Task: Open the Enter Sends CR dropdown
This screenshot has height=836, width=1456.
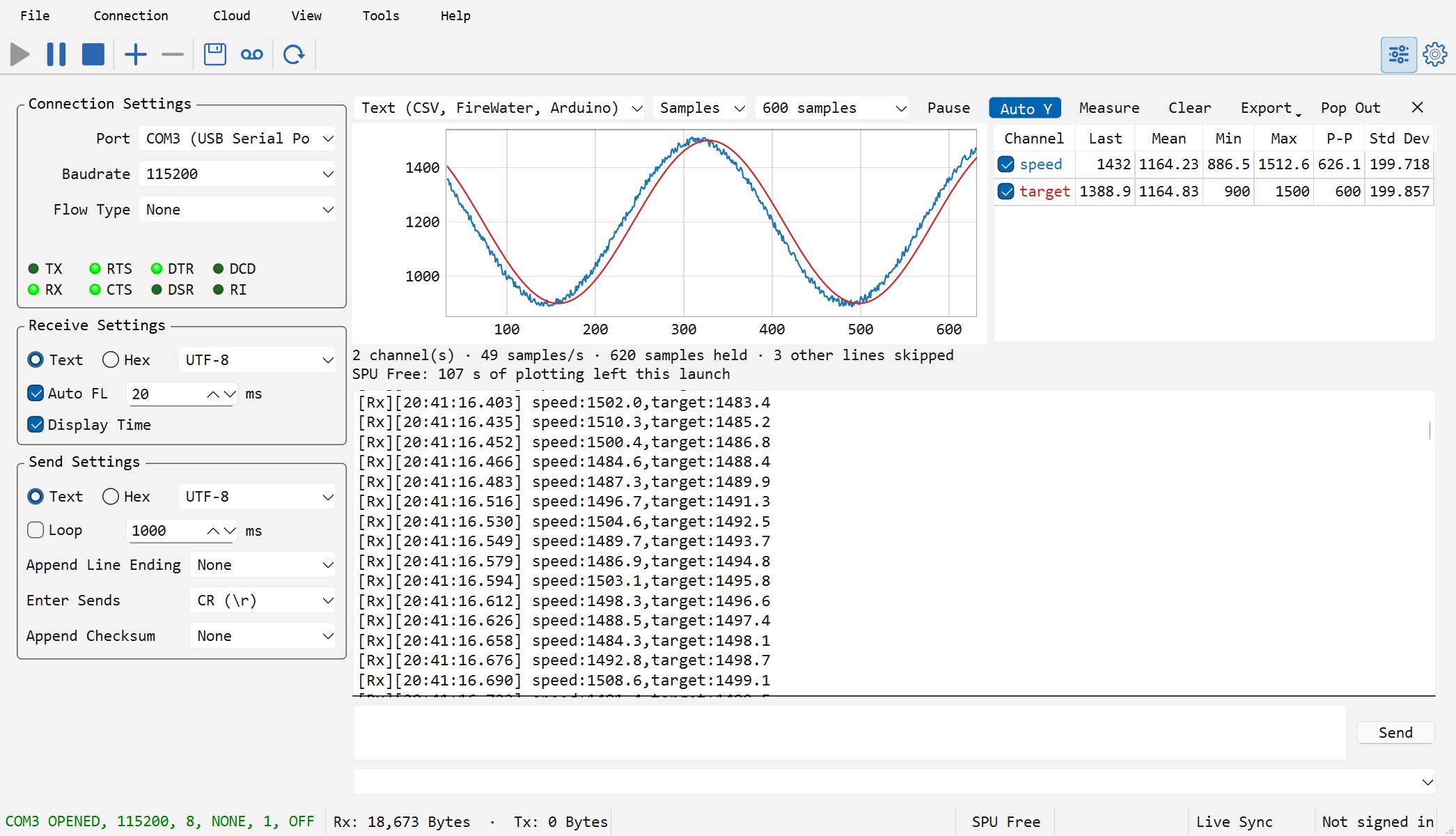Action: click(x=263, y=601)
